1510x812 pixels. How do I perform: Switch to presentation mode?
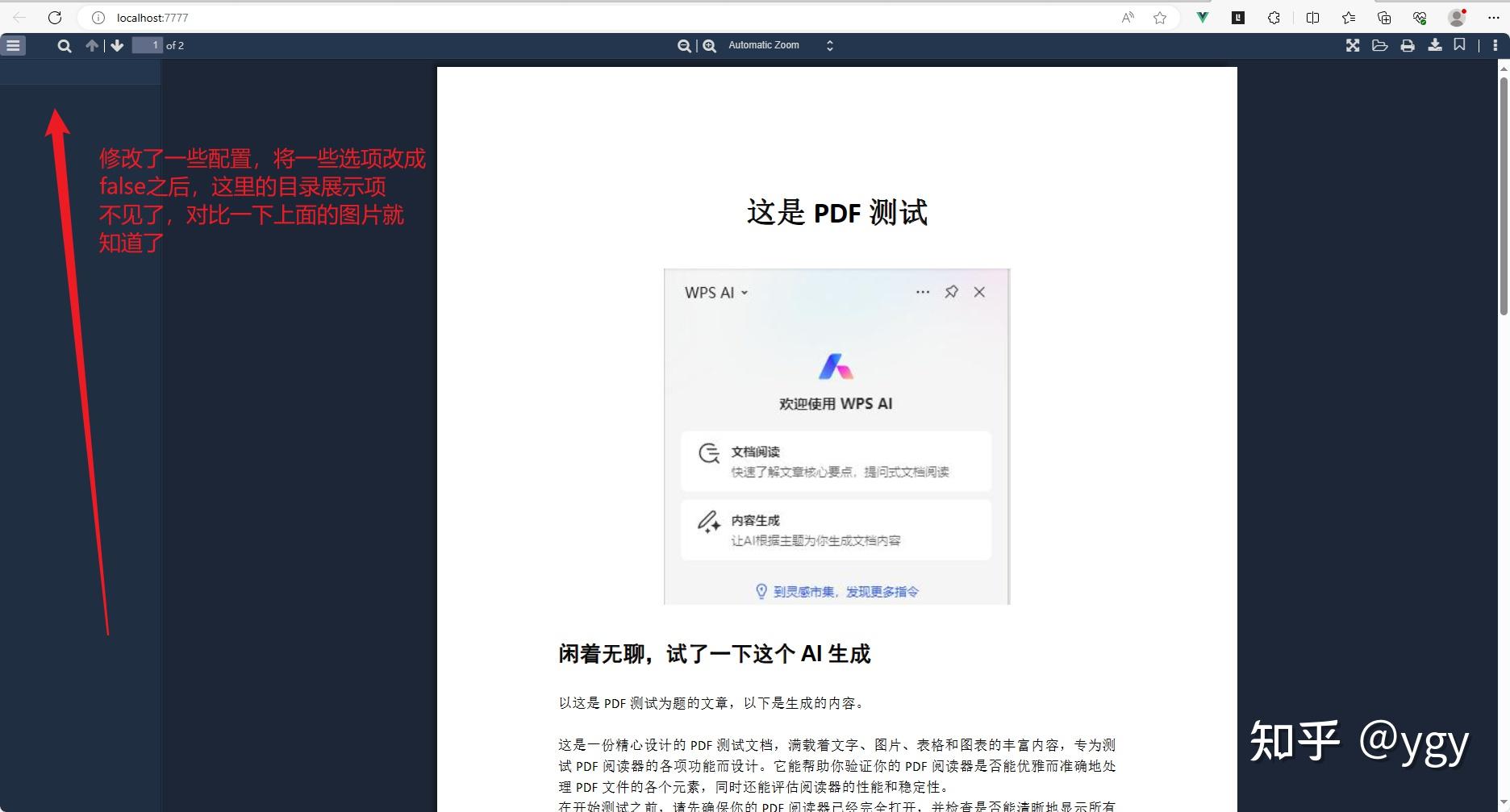click(x=1352, y=45)
